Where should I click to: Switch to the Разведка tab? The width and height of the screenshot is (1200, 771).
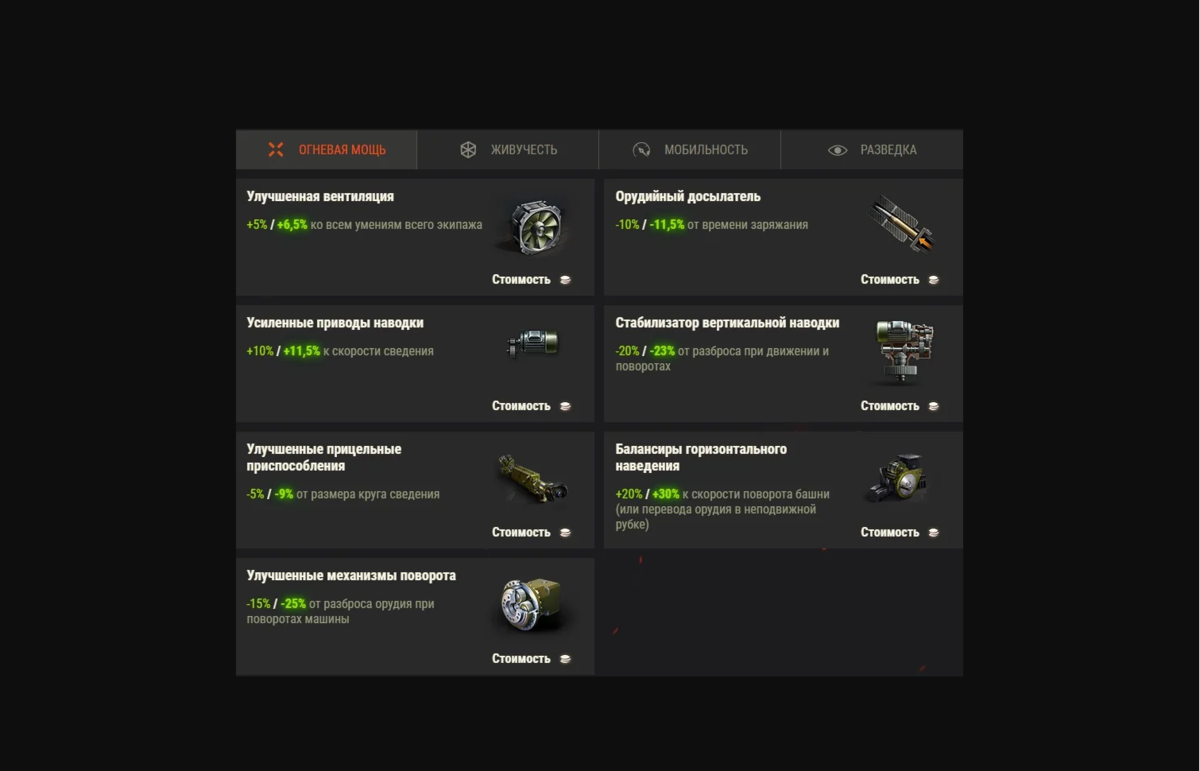[872, 150]
